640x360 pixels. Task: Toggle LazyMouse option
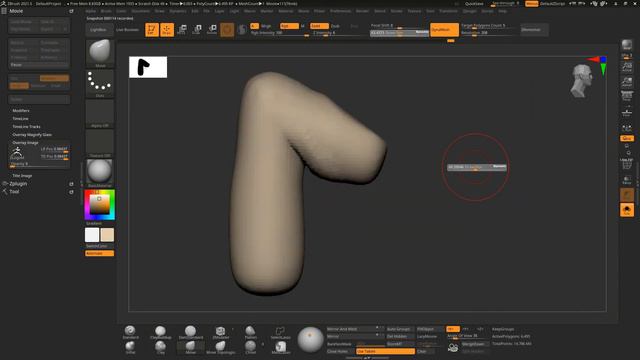tap(427, 336)
